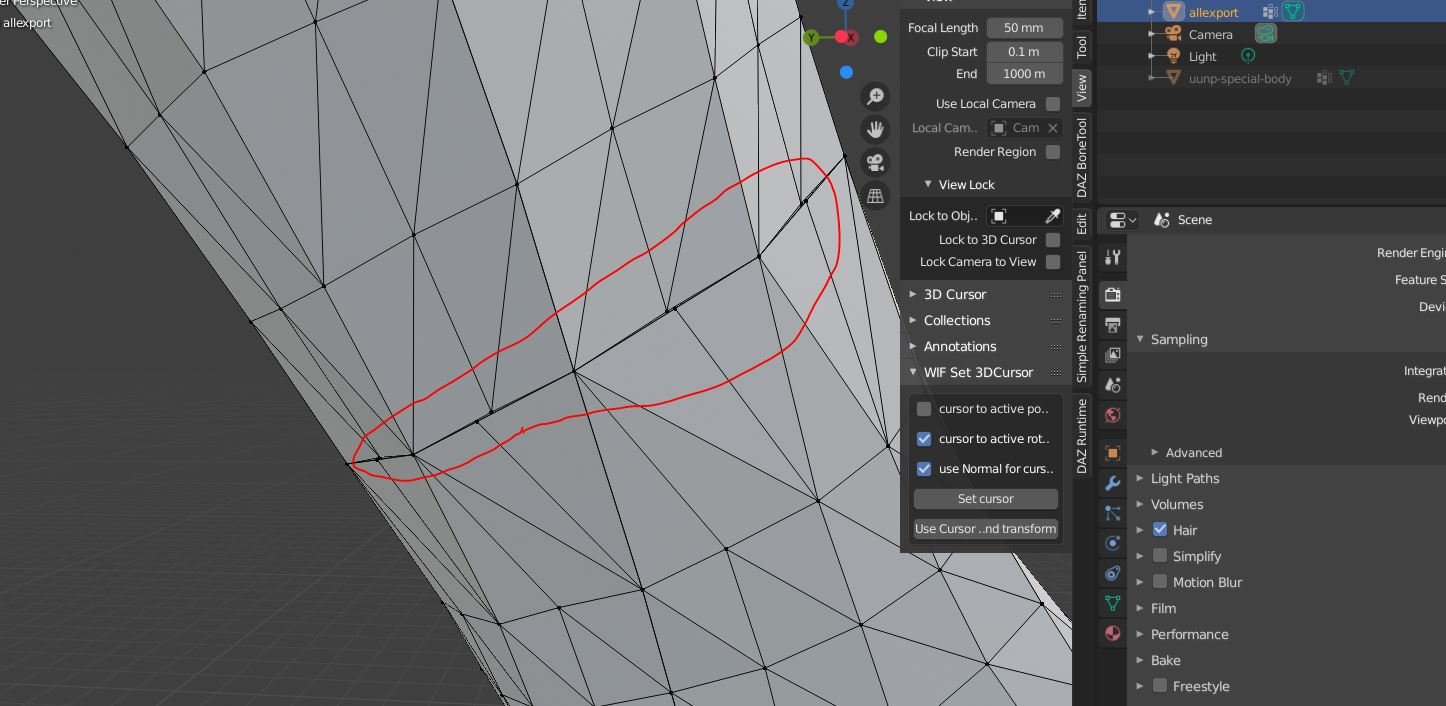Uncheck use Normal for cursor checkbox
This screenshot has height=706, width=1446.
click(x=924, y=469)
